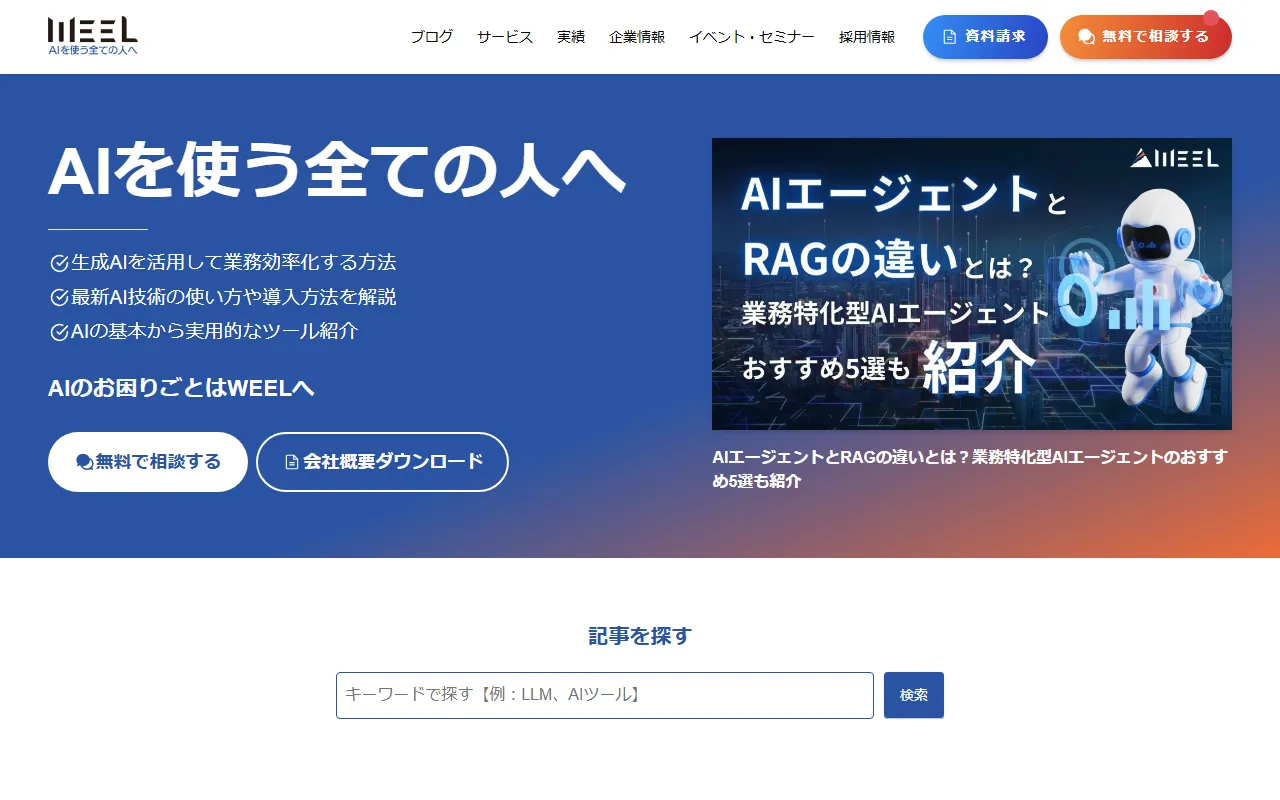Open イベント・セミナー from the navigation

[x=753, y=36]
